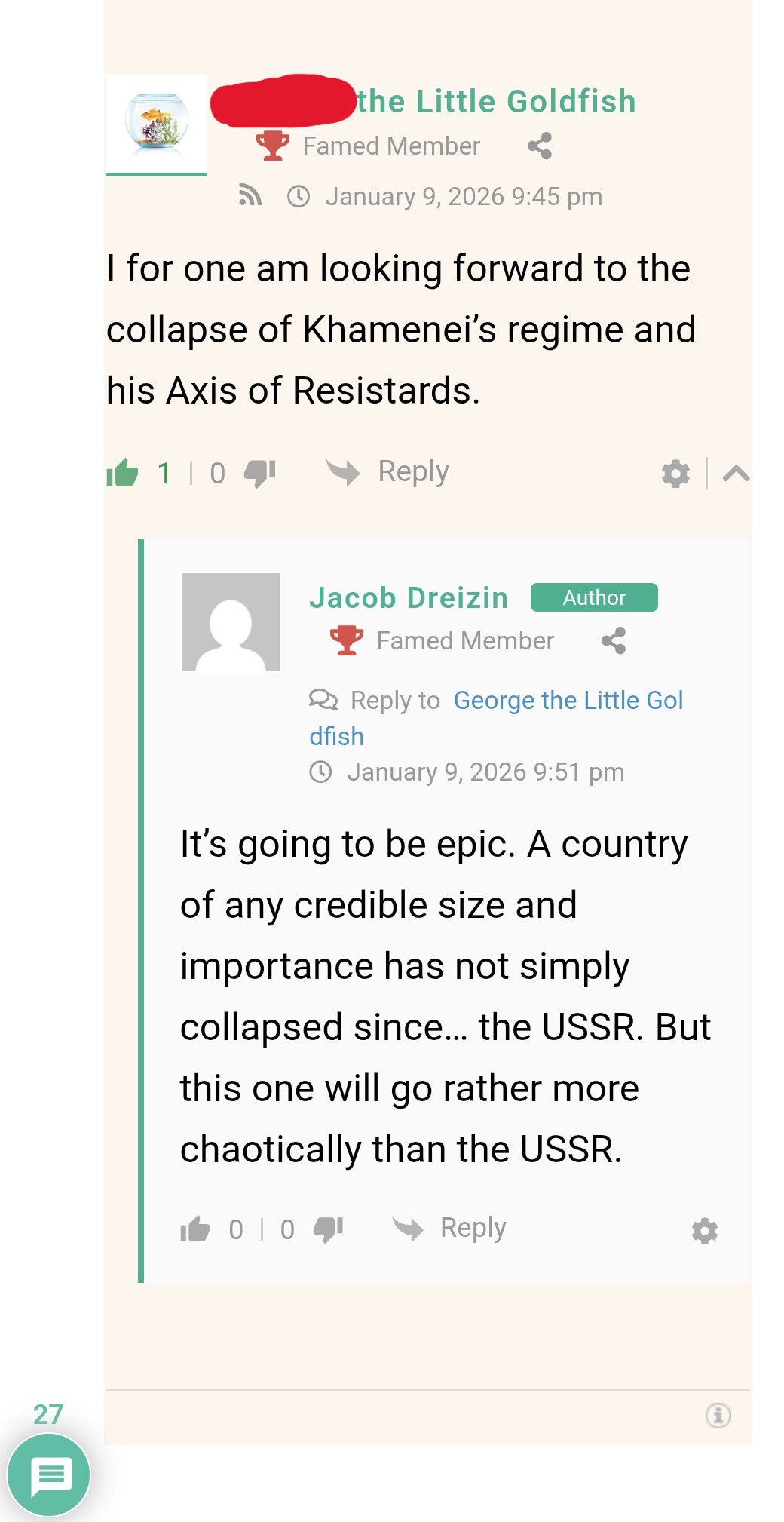Screen dimensions: 784x1522
Task: Collapse replies with the chevron arrow
Action: click(736, 474)
